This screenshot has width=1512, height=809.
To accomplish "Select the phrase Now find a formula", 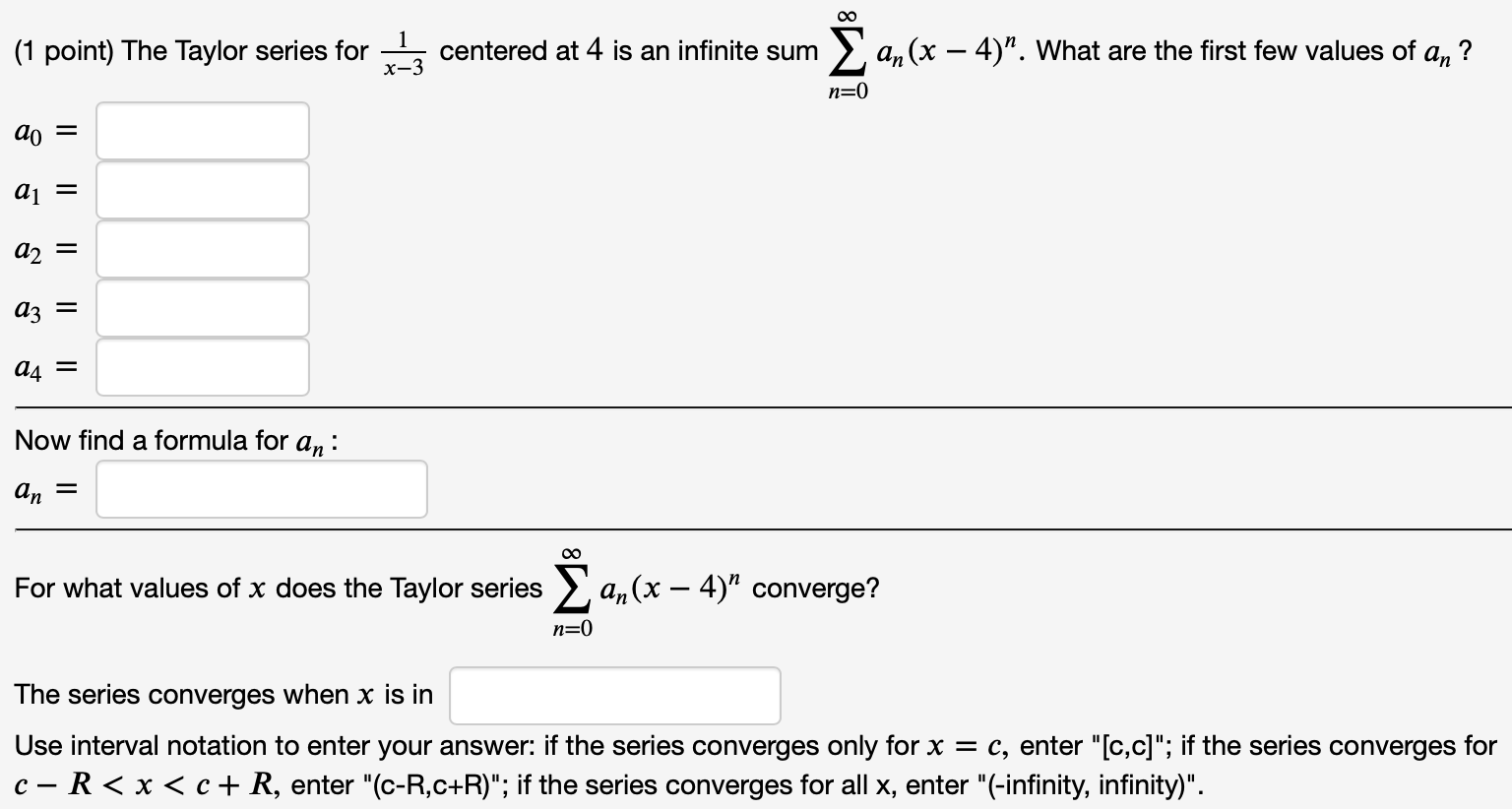I will pyautogui.click(x=128, y=440).
